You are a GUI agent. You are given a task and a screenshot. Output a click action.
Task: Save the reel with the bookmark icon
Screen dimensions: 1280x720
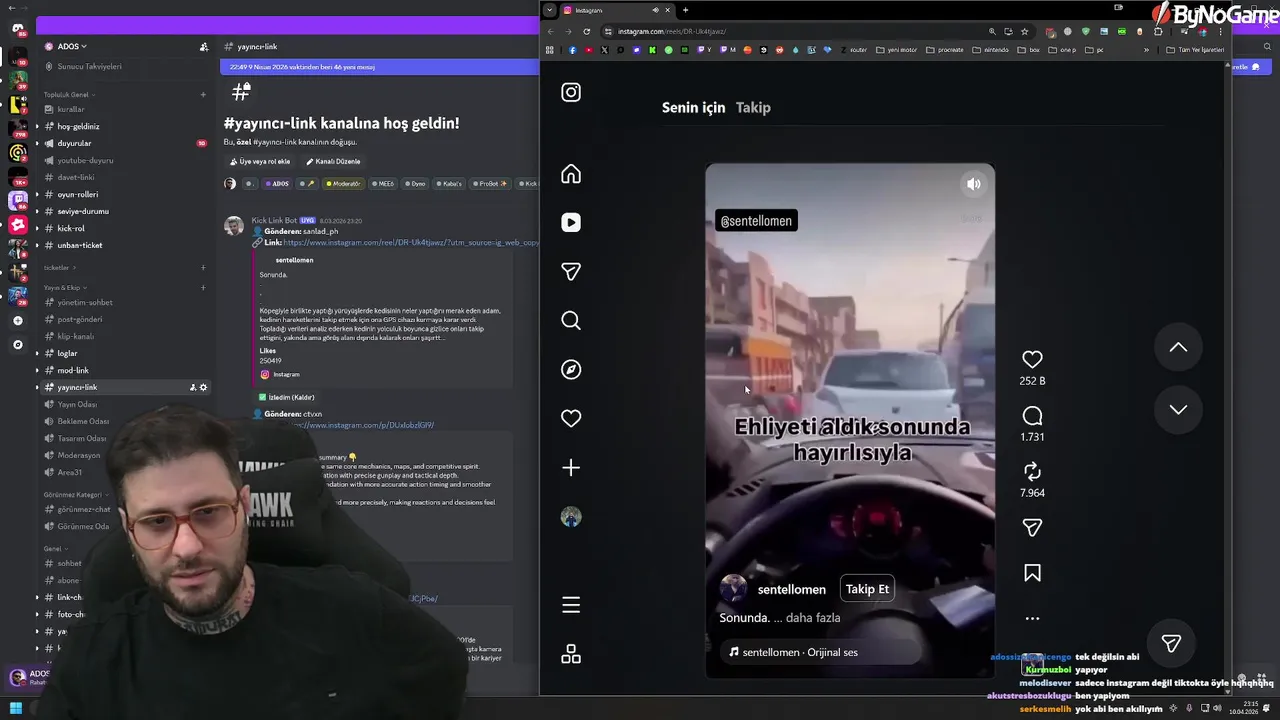[1032, 573]
